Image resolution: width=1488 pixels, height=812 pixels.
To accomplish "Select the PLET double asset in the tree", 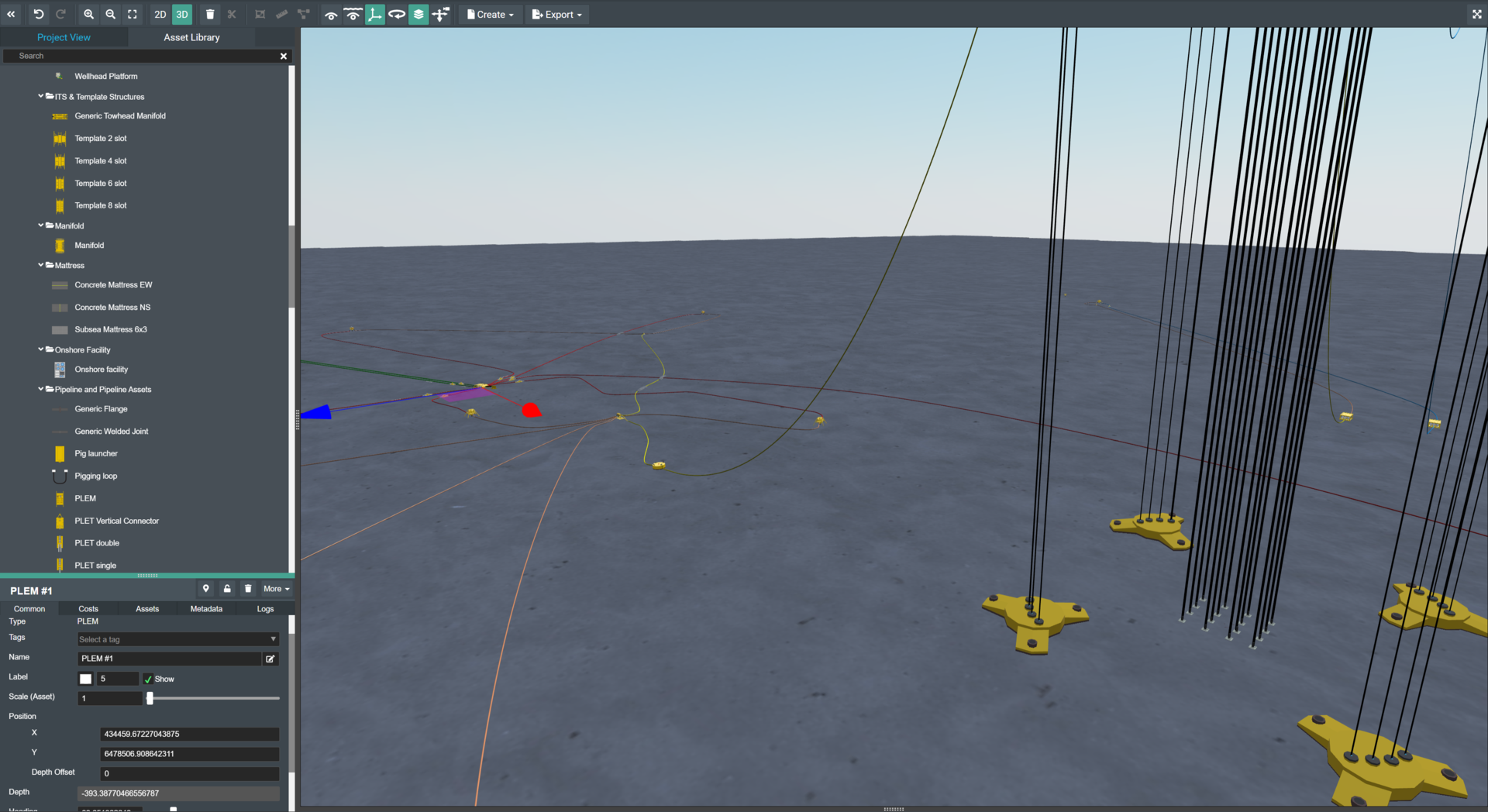I will tap(96, 543).
